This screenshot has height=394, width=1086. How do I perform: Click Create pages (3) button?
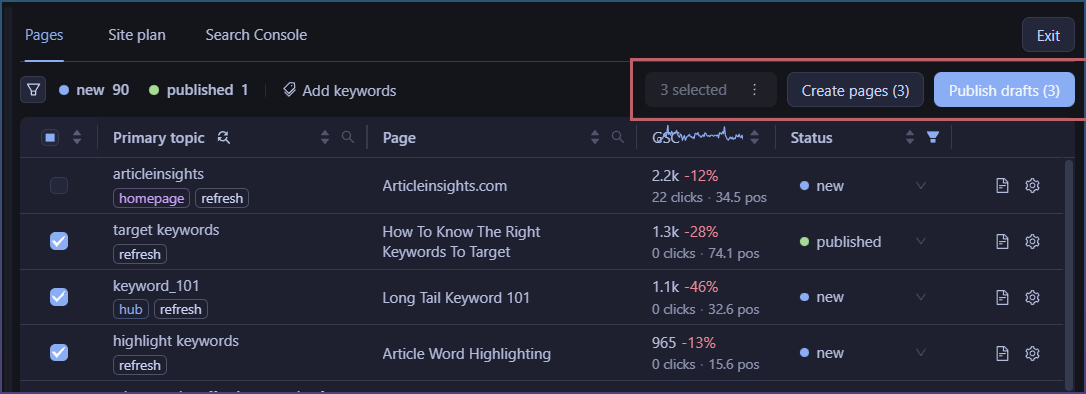(855, 90)
